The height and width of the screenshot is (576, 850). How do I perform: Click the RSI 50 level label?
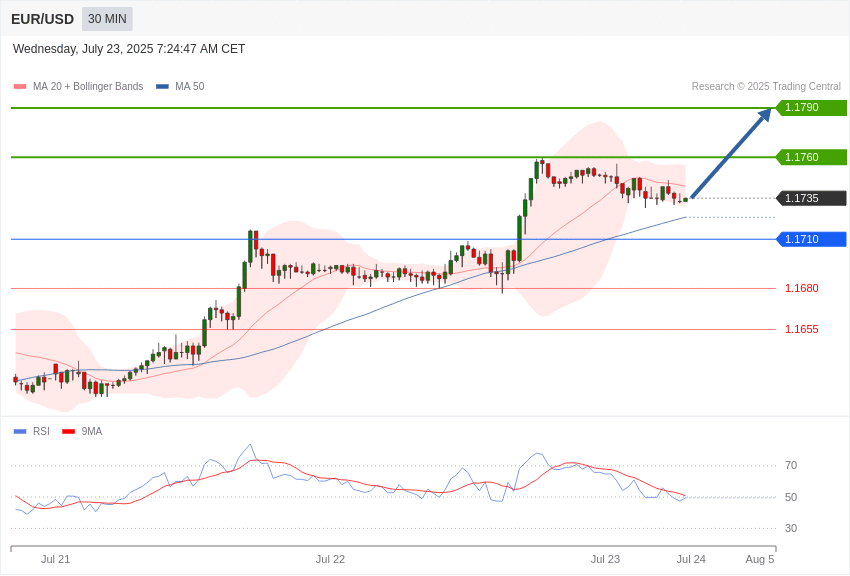[791, 497]
